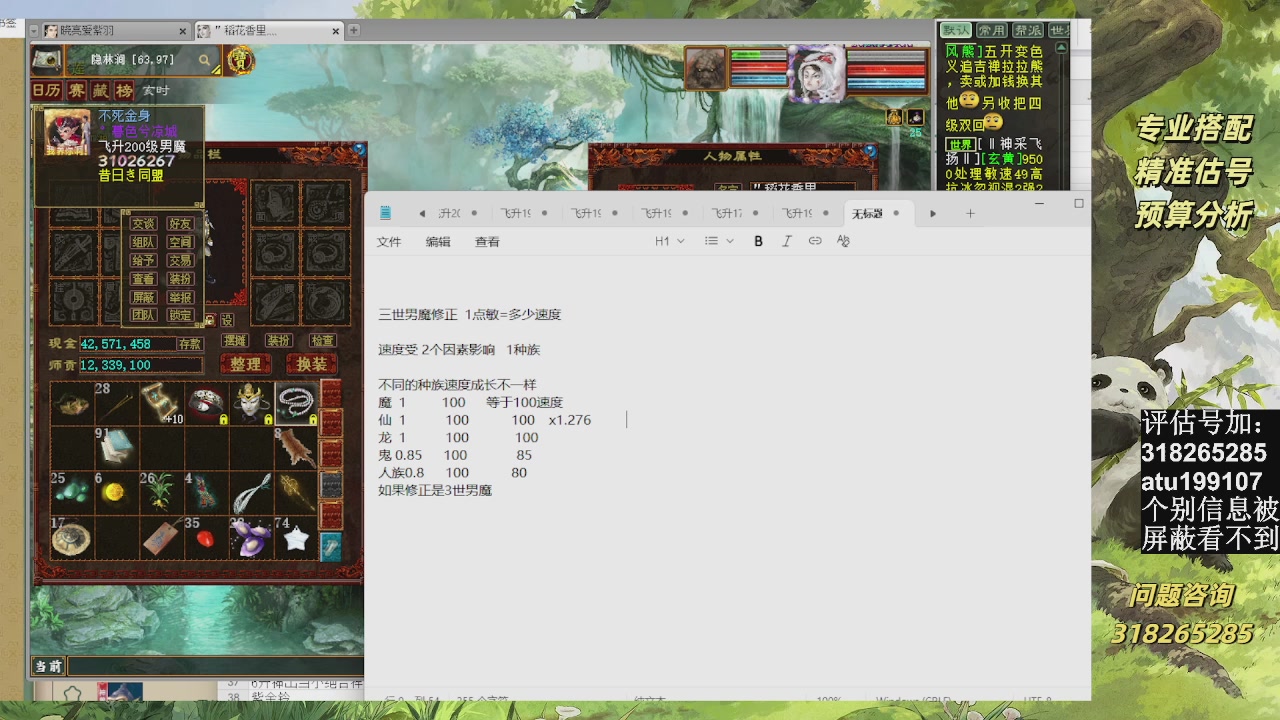1280x720 pixels.
Task: Click 交谈 in player context menu
Action: (x=144, y=224)
